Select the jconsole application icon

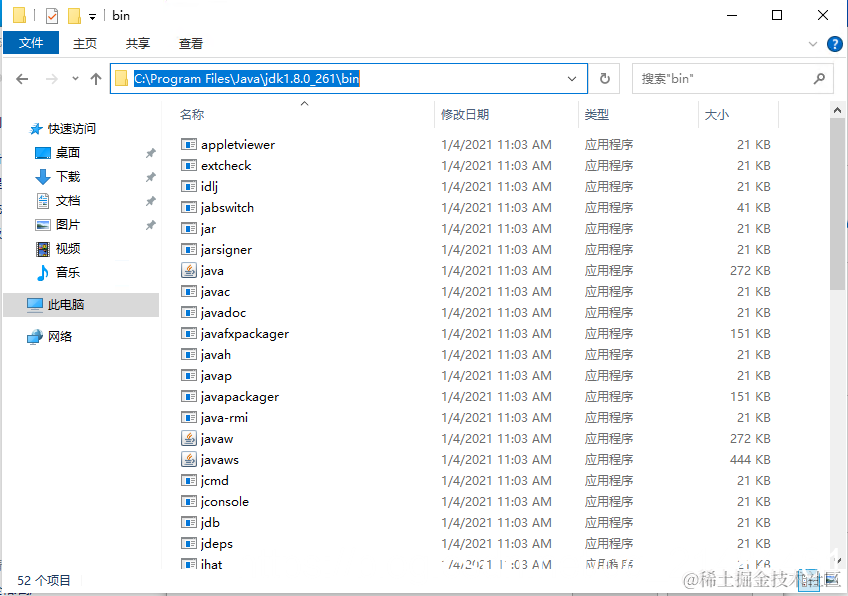[x=189, y=501]
